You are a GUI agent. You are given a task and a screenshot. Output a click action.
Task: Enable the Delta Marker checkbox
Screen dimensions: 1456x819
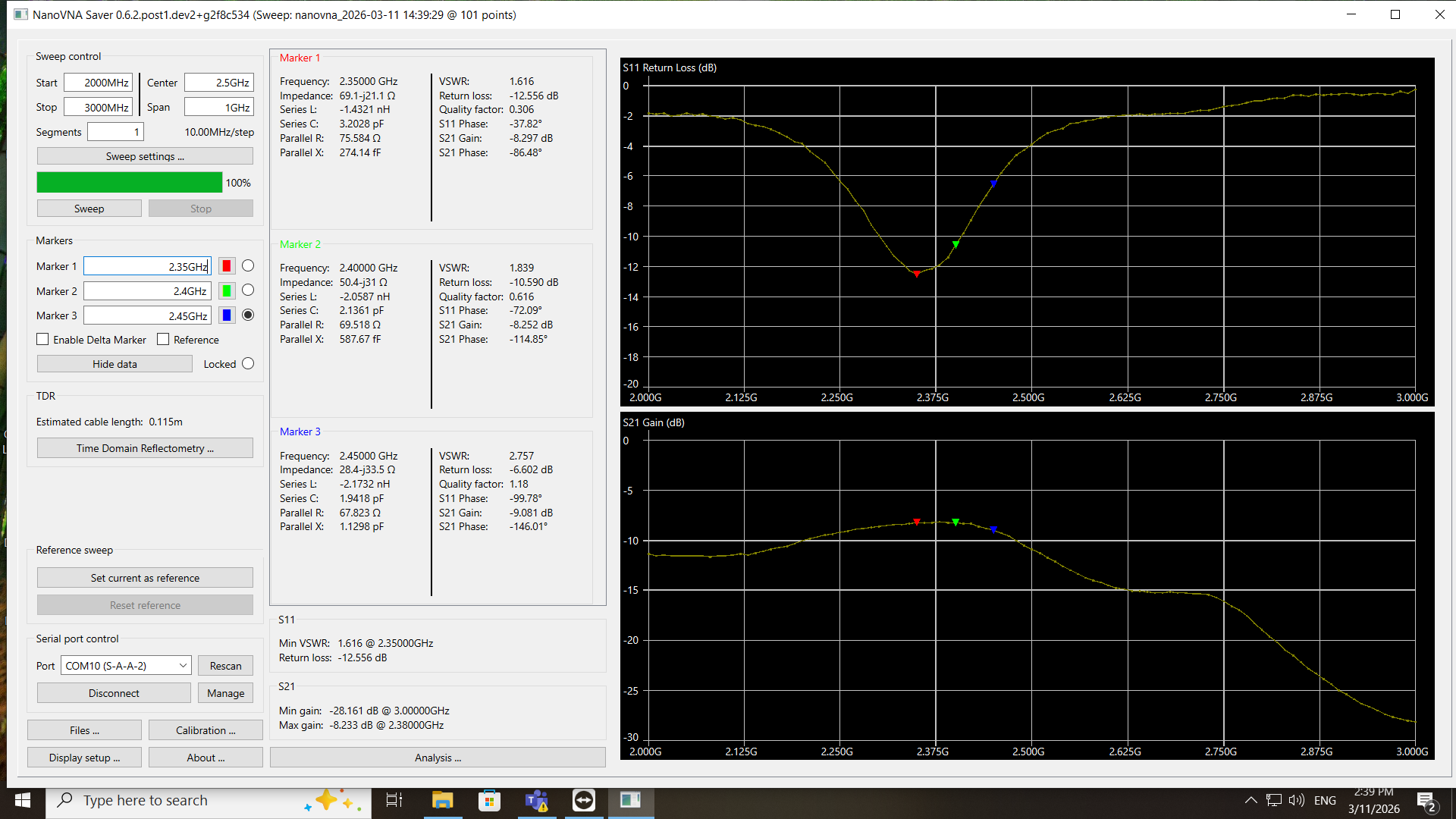43,340
